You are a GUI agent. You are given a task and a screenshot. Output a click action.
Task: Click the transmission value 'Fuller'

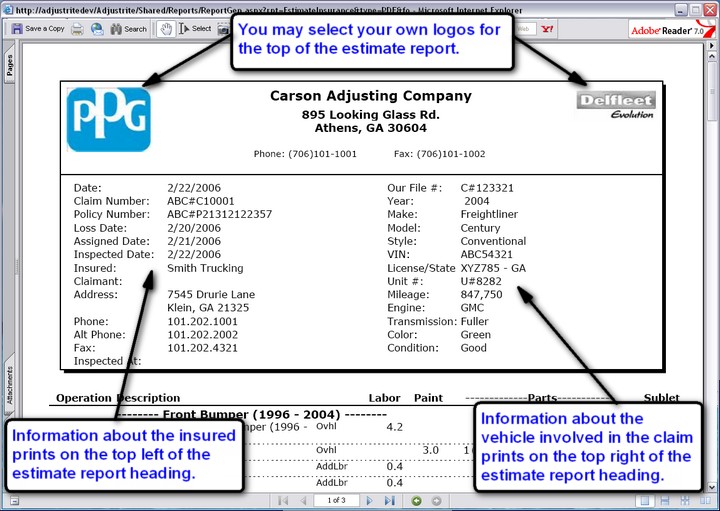pos(474,321)
